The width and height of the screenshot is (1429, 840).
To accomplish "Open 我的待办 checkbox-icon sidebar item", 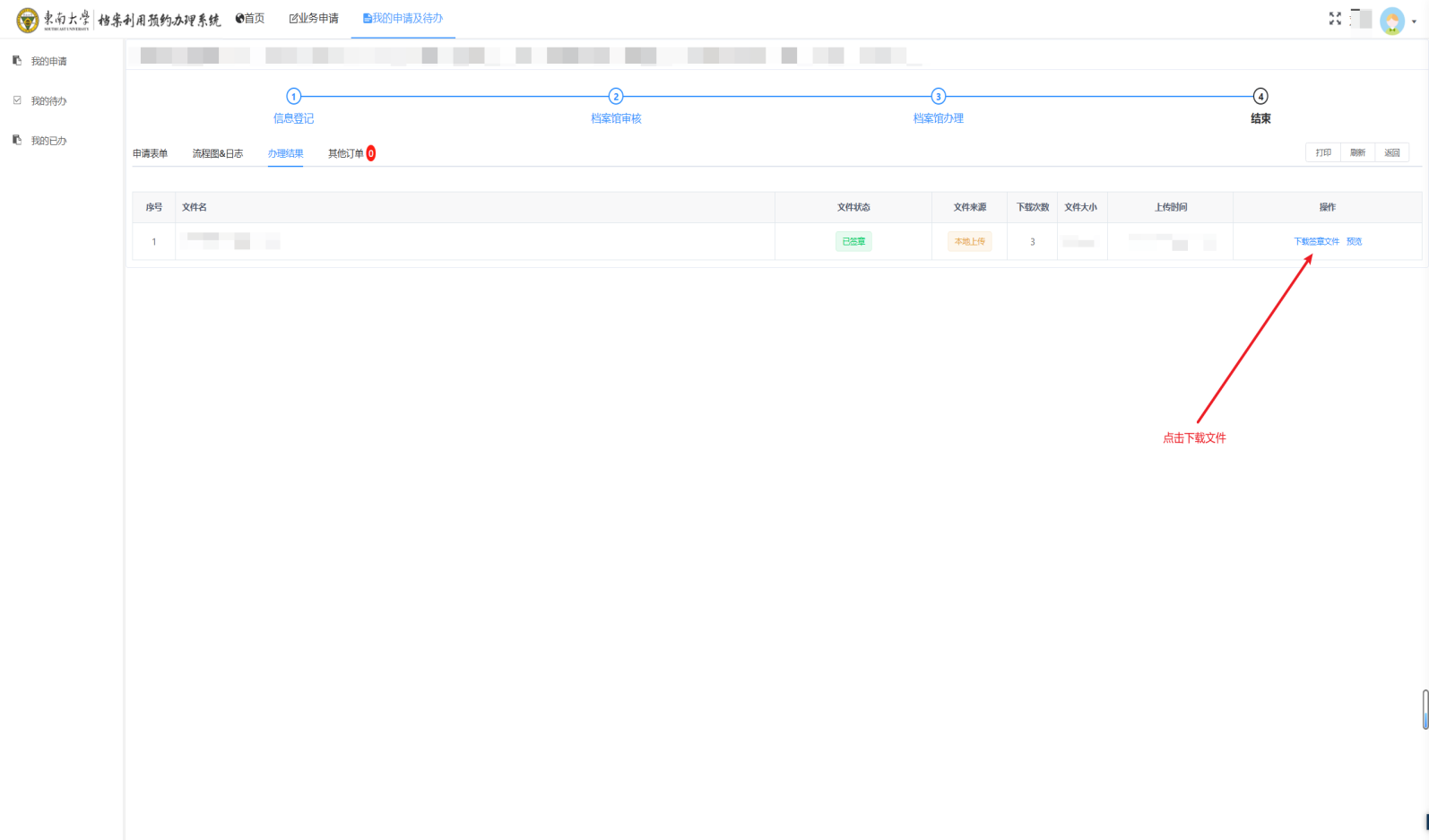I will (48, 101).
